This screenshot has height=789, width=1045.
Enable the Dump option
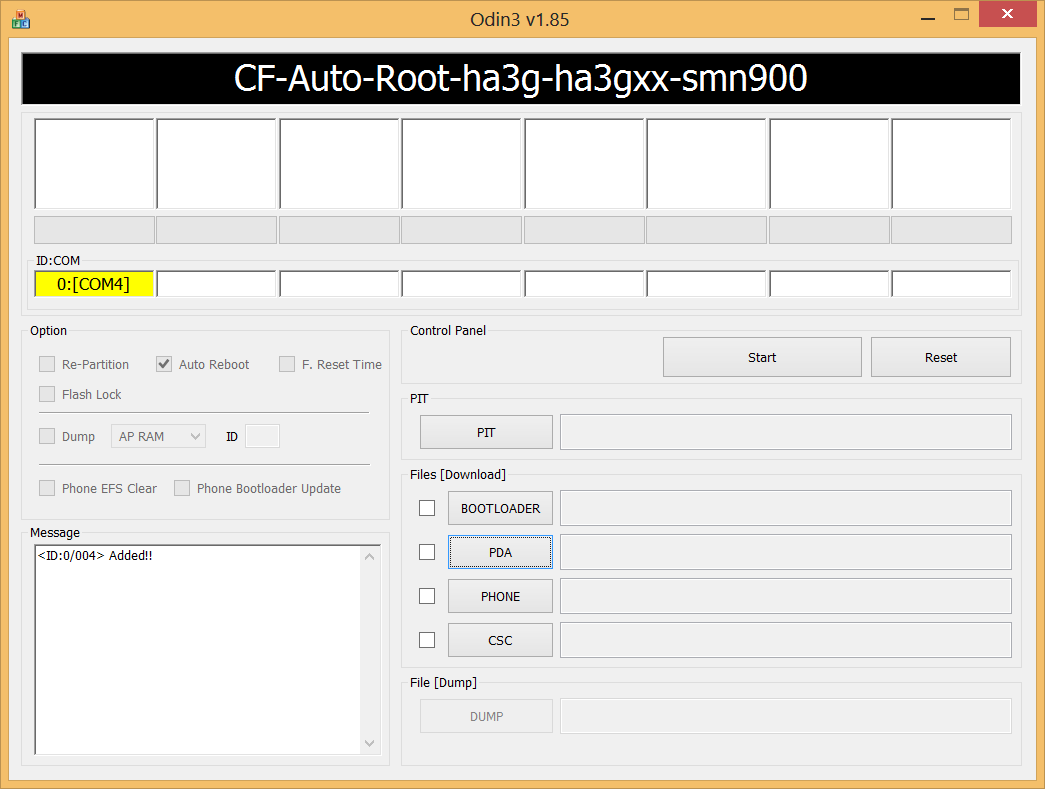46,436
